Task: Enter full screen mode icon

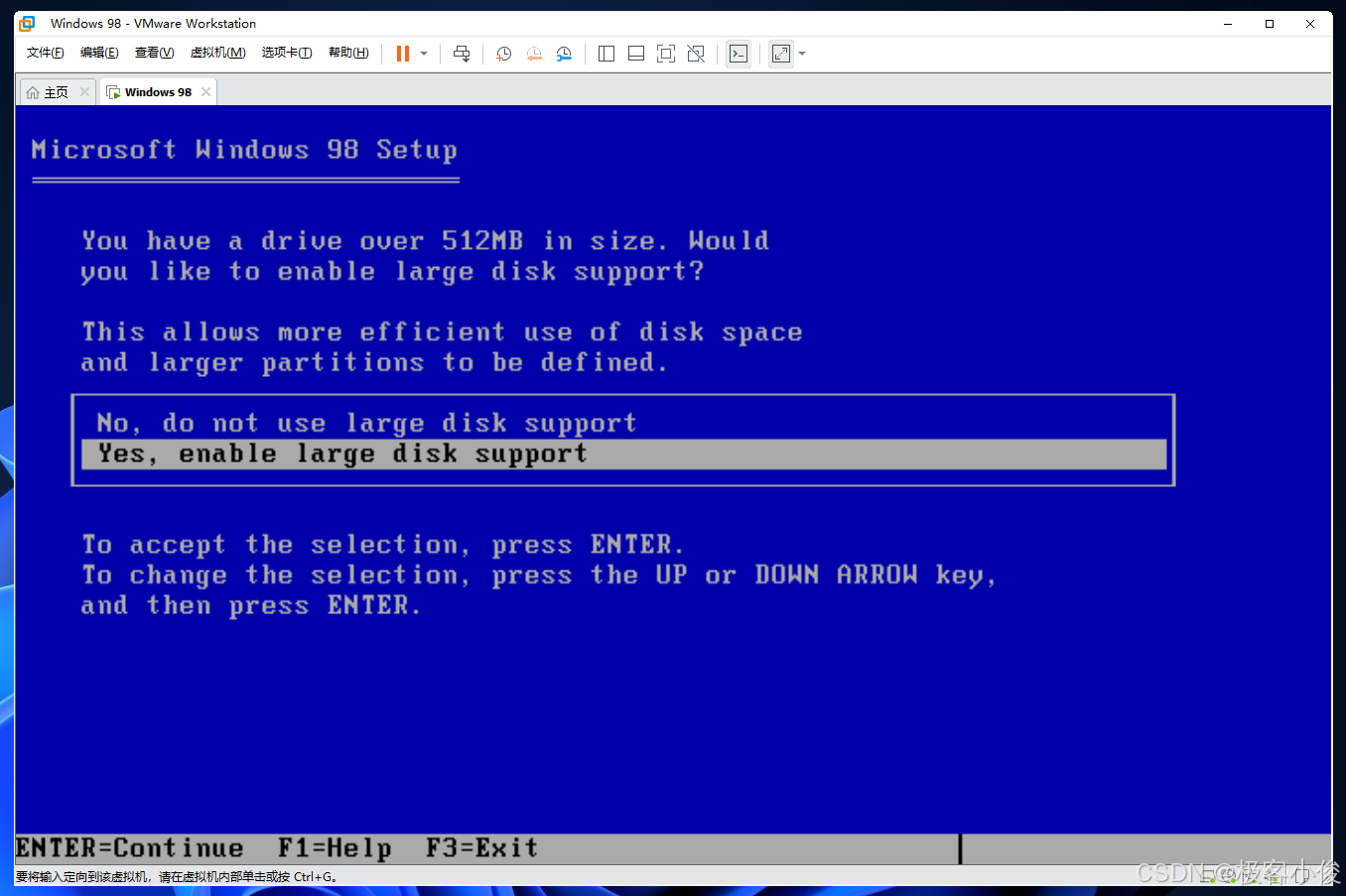Action: [x=666, y=54]
